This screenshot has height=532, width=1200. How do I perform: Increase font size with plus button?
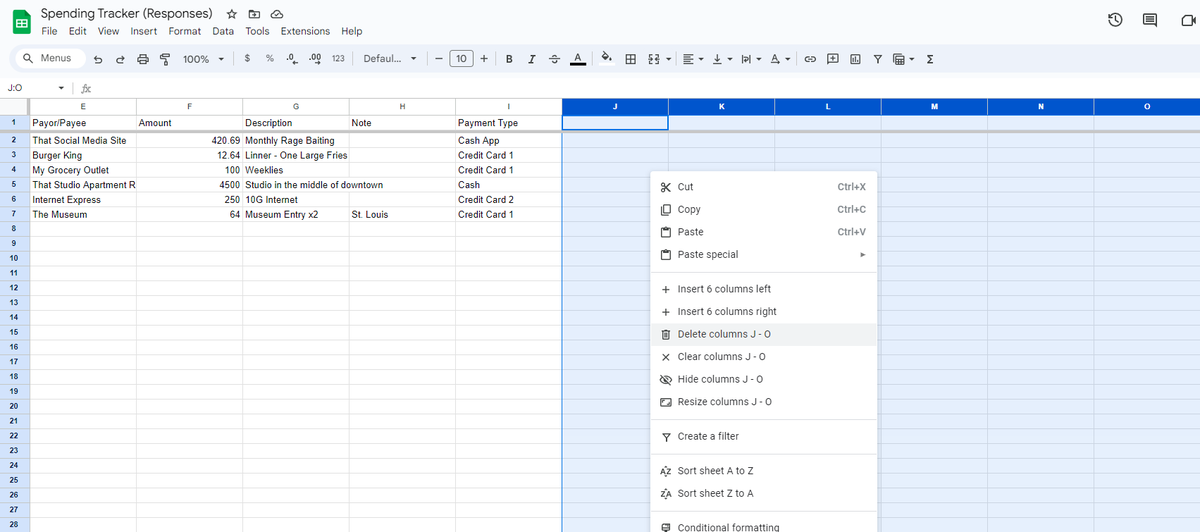(x=484, y=59)
